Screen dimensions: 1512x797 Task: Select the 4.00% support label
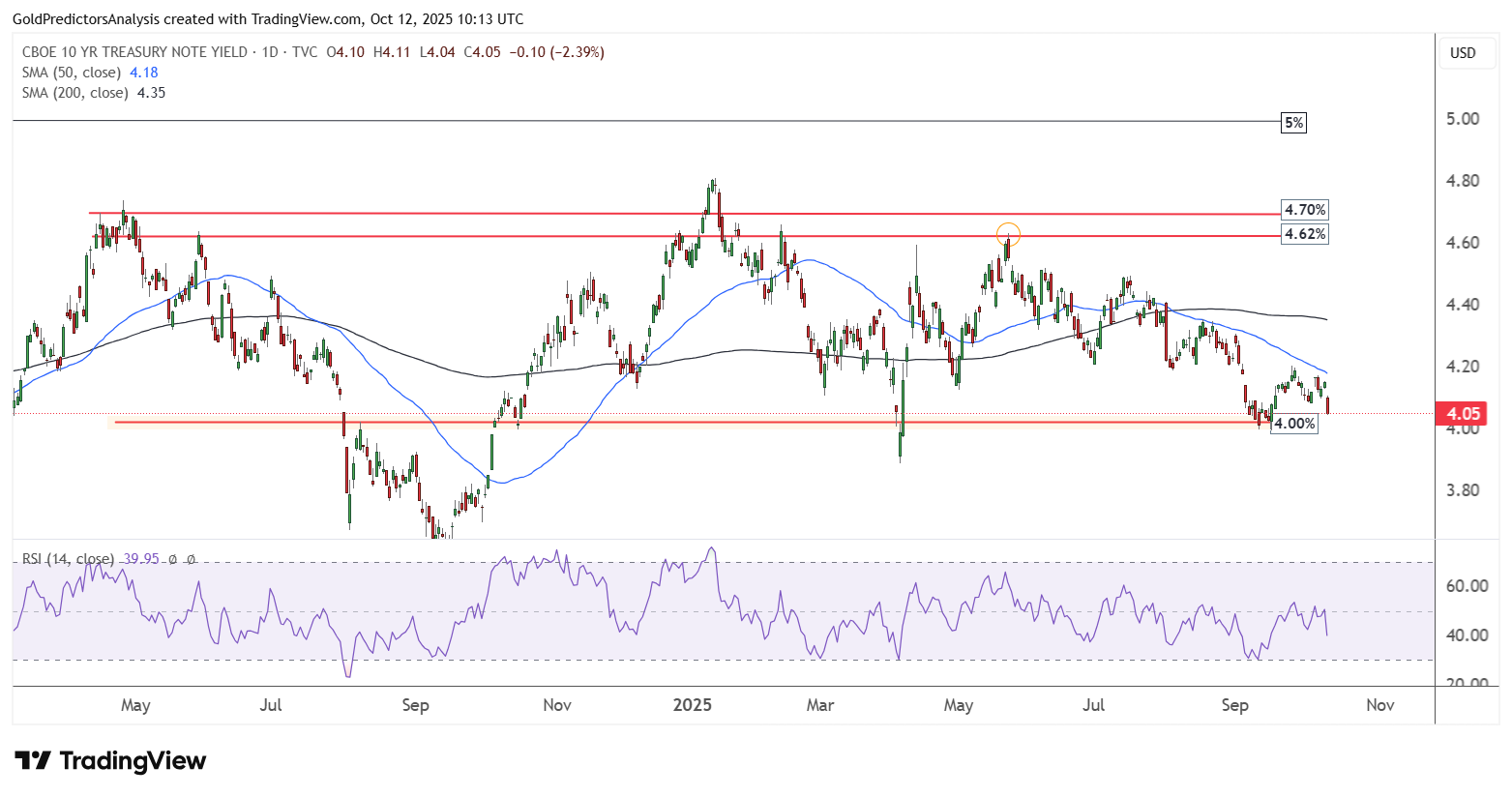click(x=1294, y=424)
